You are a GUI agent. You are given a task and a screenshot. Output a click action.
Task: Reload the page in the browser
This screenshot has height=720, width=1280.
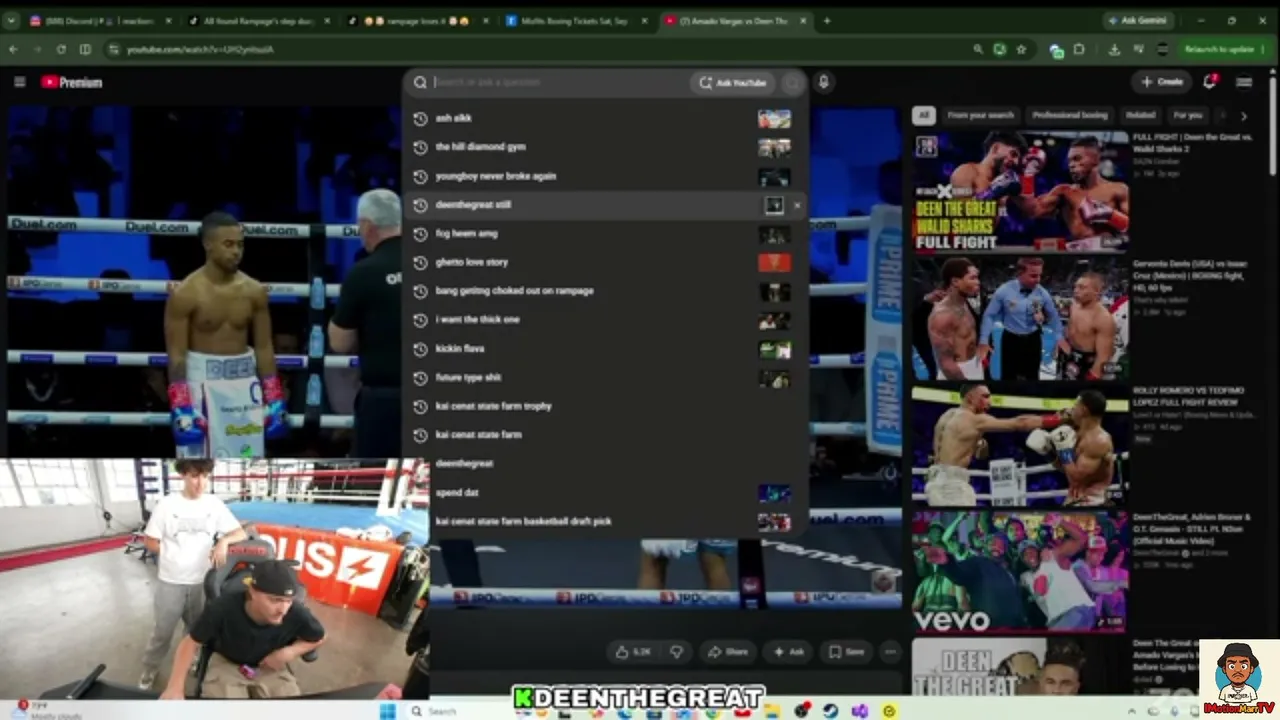(x=61, y=49)
